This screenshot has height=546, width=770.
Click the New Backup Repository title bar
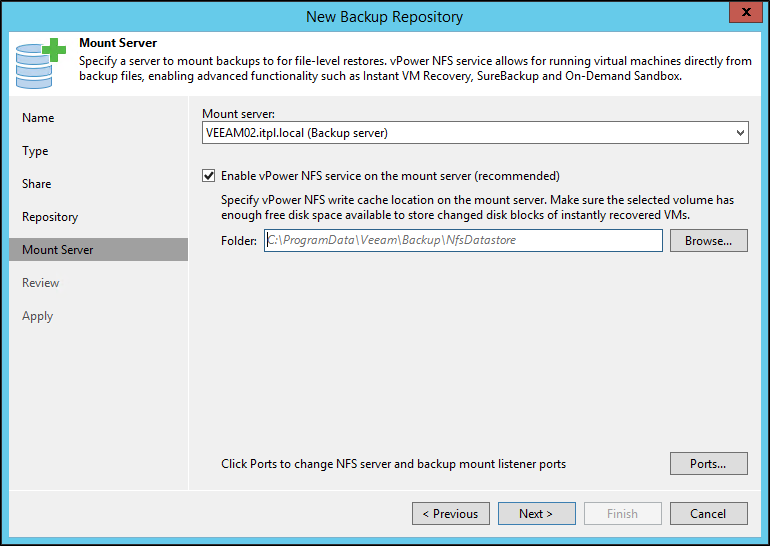point(384,16)
